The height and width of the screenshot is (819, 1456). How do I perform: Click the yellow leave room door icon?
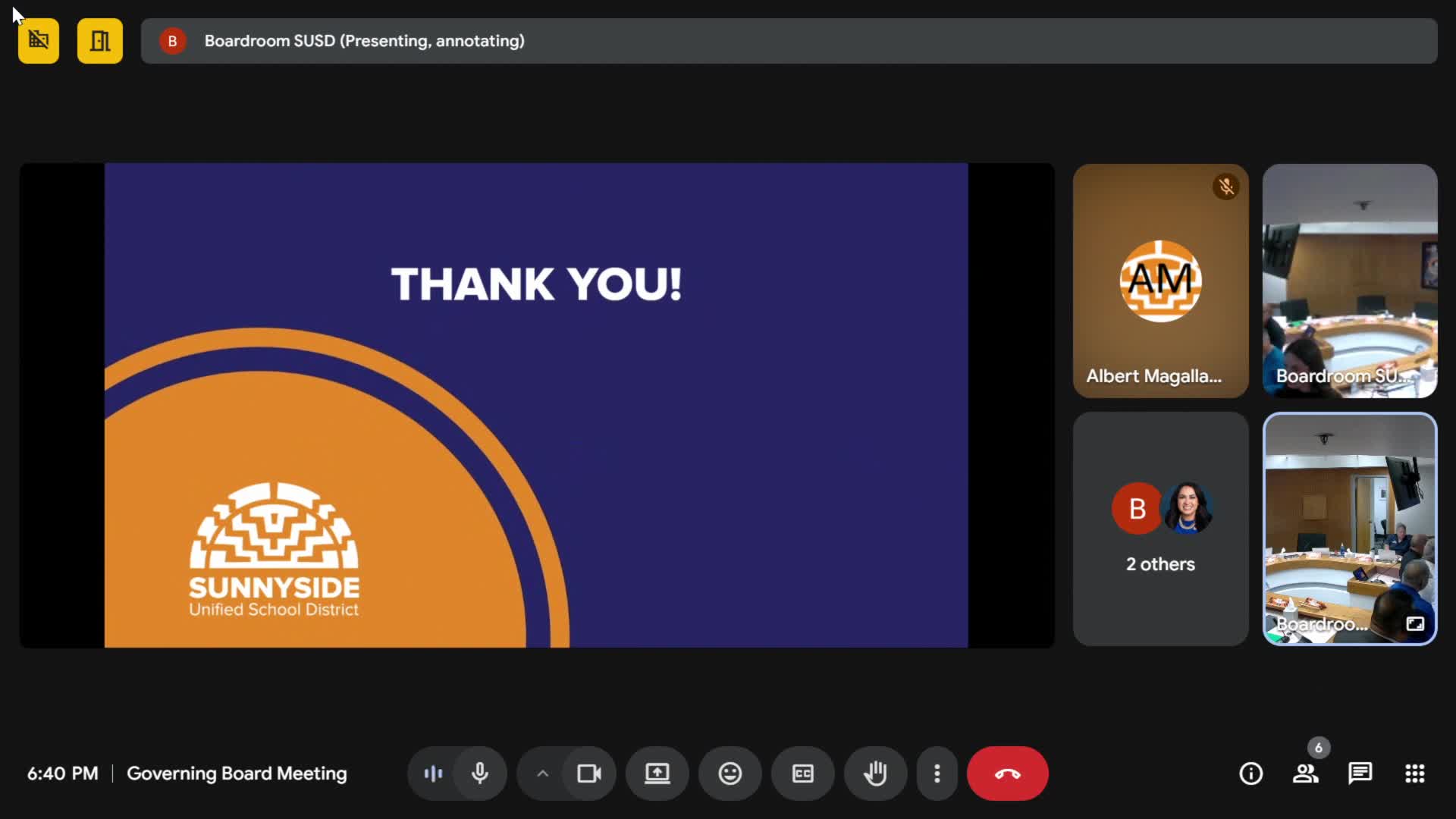click(x=99, y=41)
